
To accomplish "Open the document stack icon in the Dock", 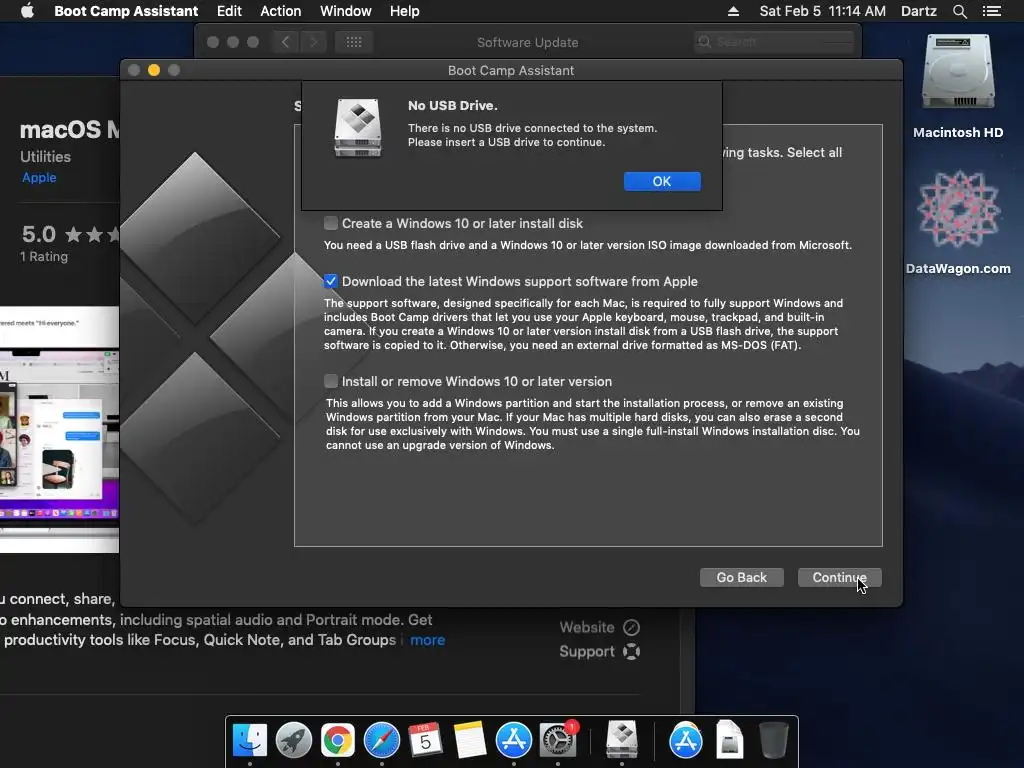I will point(729,740).
